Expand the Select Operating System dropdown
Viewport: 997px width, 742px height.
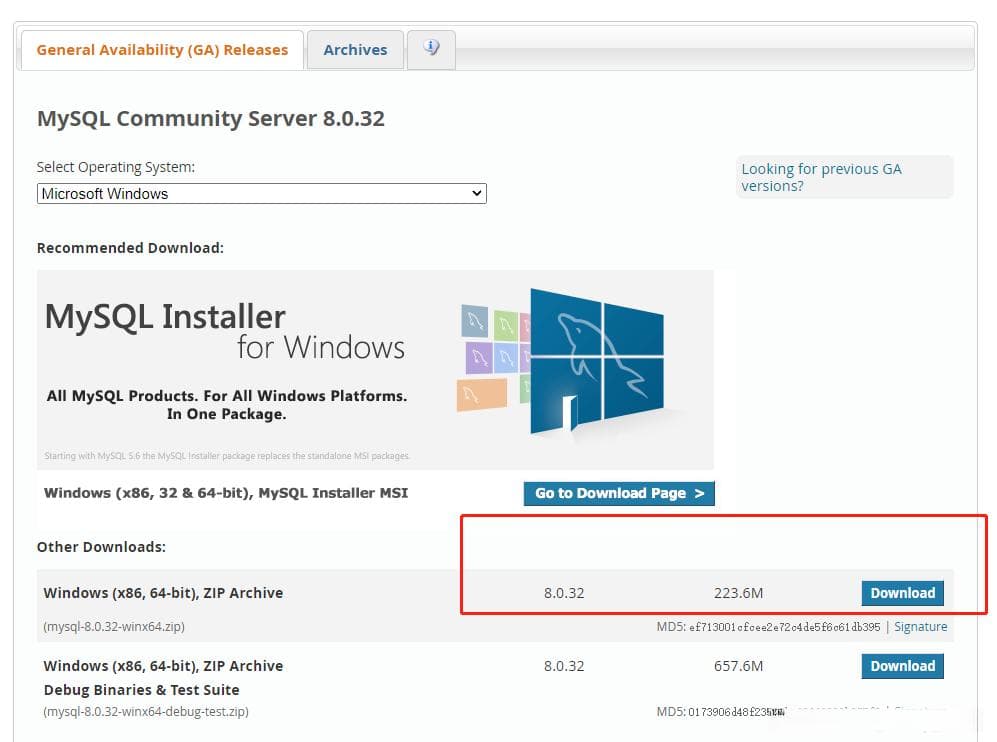point(261,193)
